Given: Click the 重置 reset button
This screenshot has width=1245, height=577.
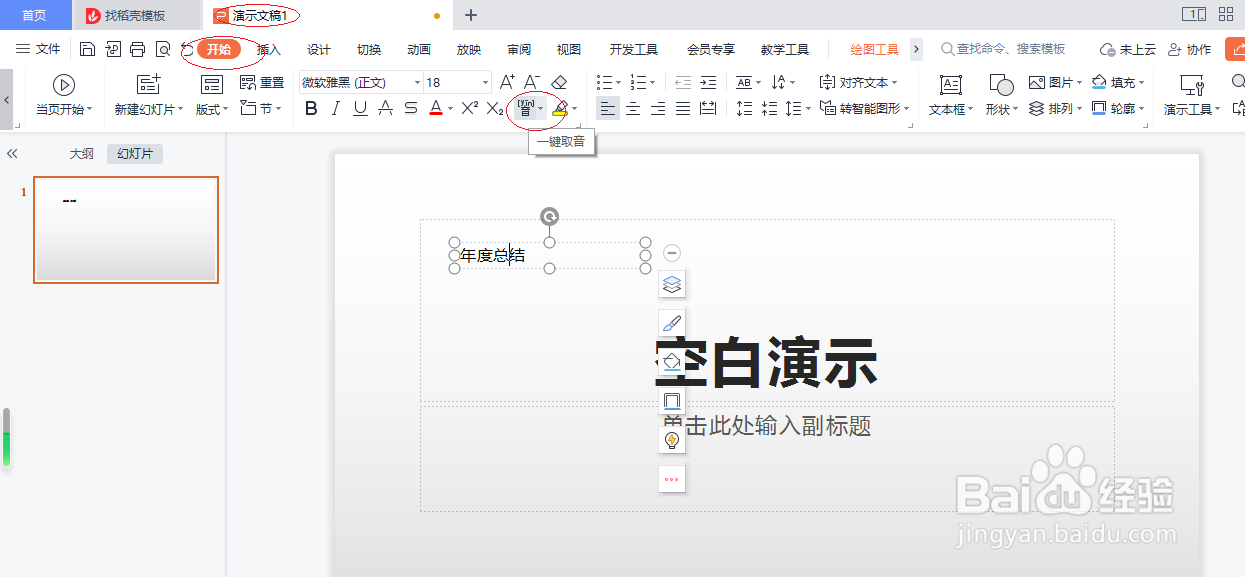Looking at the screenshot, I should click(262, 83).
